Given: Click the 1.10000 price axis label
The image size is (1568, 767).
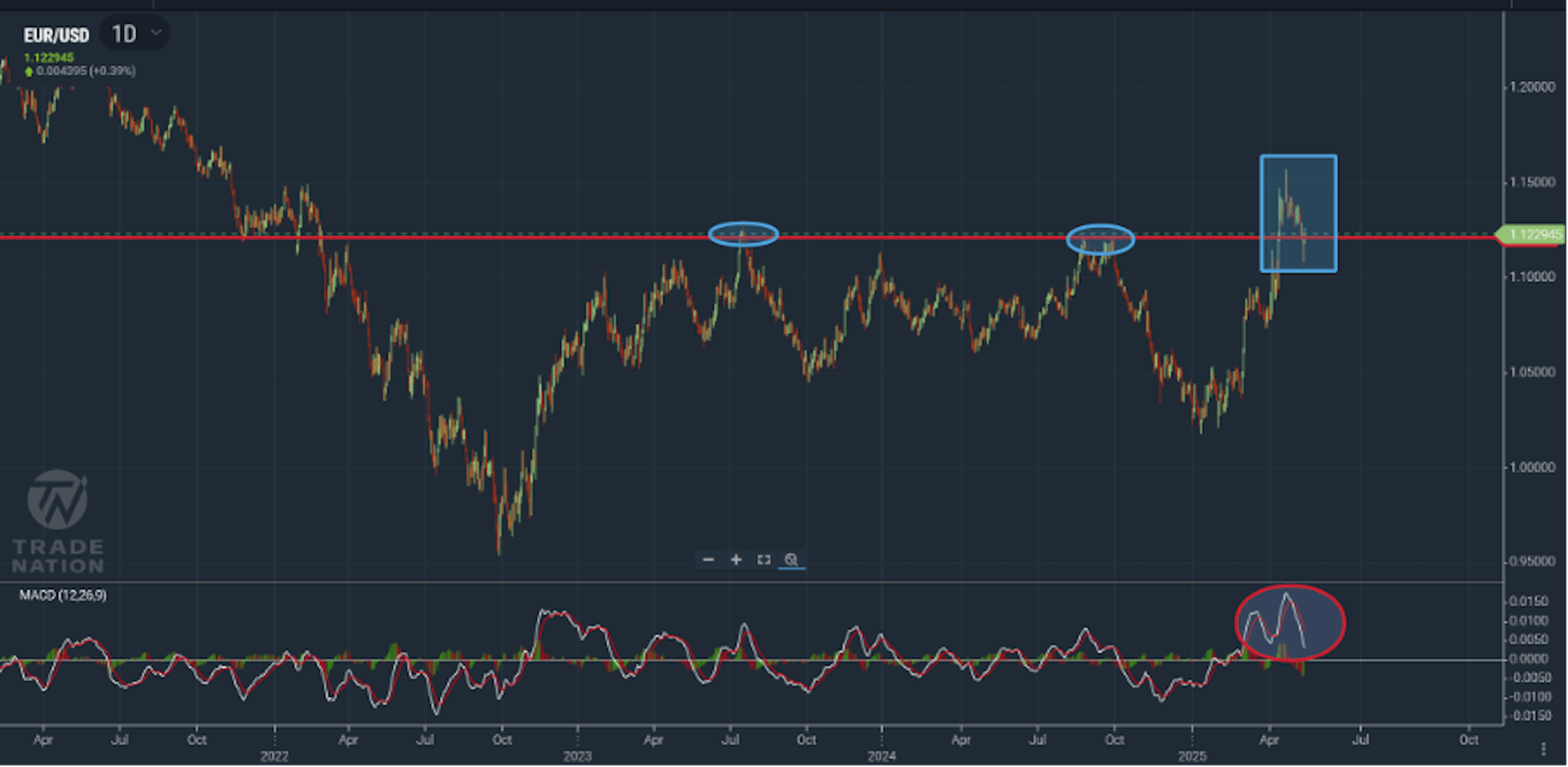Looking at the screenshot, I should 1532,277.
